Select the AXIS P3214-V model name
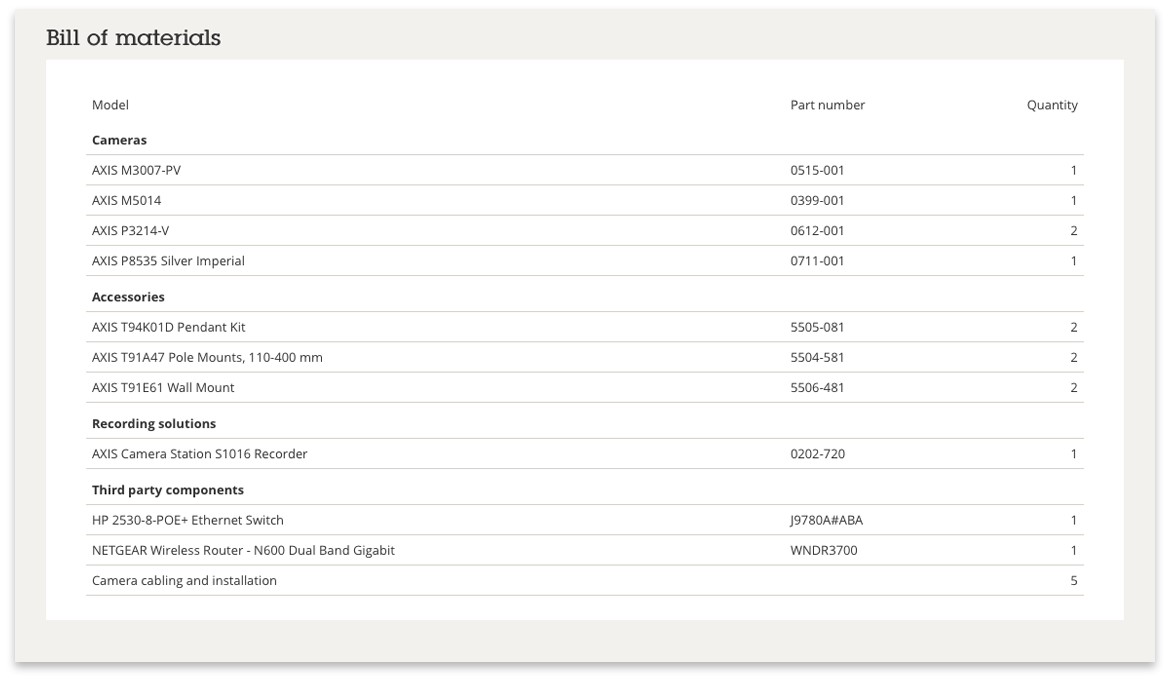 pyautogui.click(x=131, y=231)
